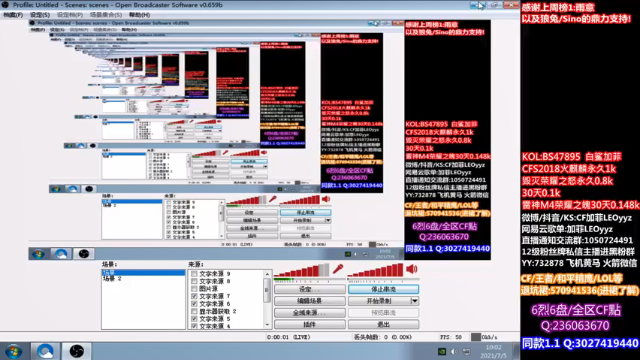This screenshot has width=640, height=360.
Task: Enable the 图片源 source checkbox
Action: (x=194, y=289)
